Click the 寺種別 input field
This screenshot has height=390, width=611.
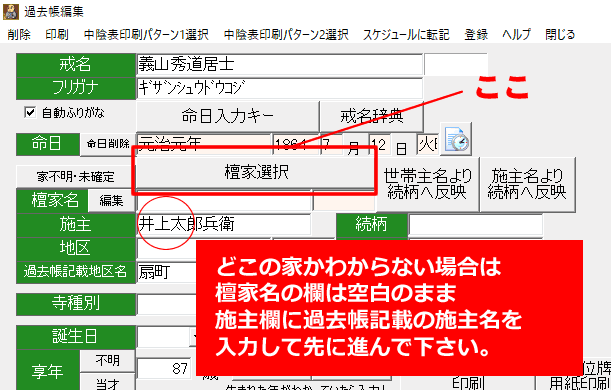[x=167, y=304]
